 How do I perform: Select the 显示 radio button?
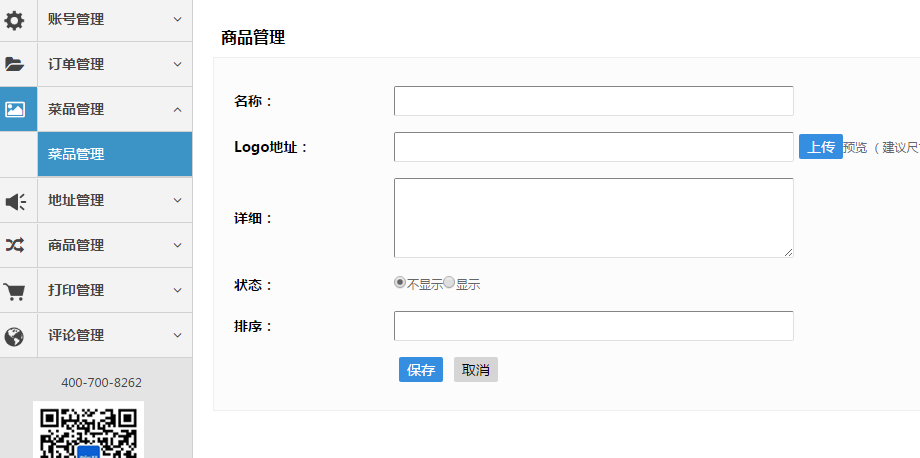pos(449,283)
